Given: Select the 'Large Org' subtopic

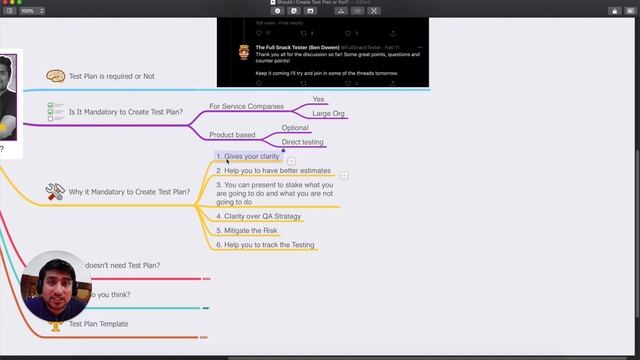Looking at the screenshot, I should (329, 113).
